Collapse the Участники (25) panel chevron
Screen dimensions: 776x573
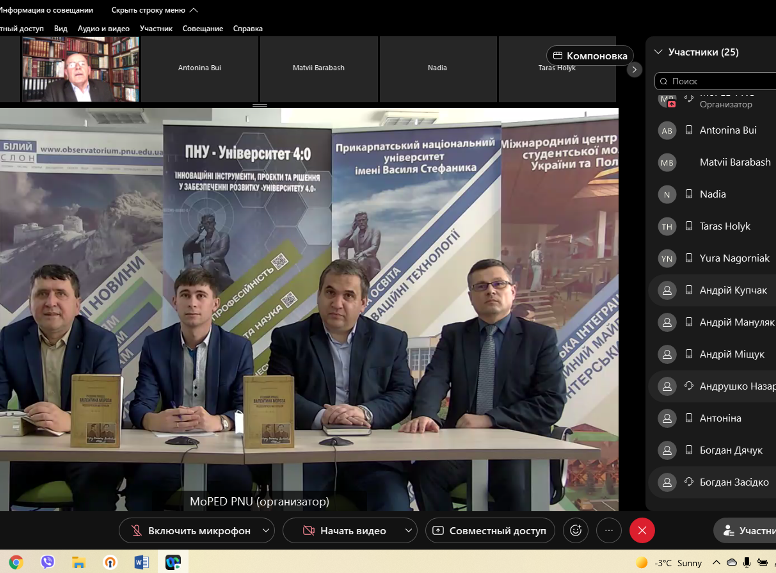click(x=658, y=52)
